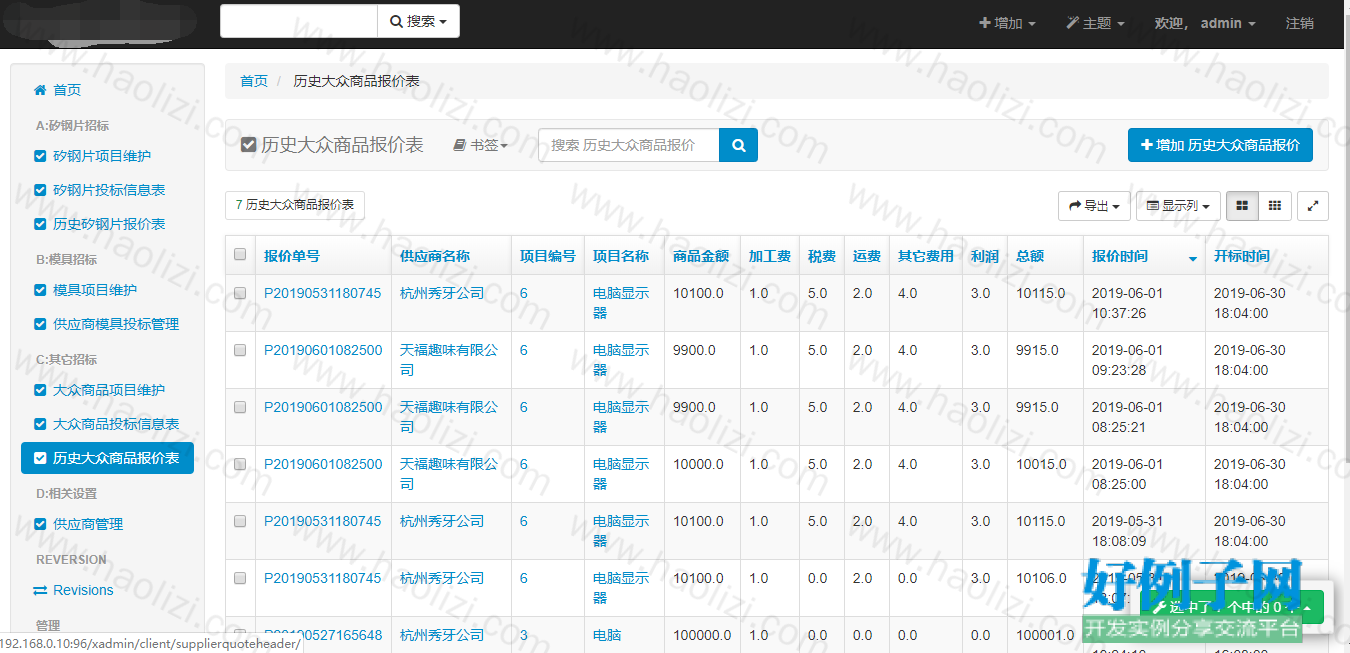Screen dimensions: 1350x653
Task: Click the 7 历史大众商品报价表 count button
Action: click(295, 205)
